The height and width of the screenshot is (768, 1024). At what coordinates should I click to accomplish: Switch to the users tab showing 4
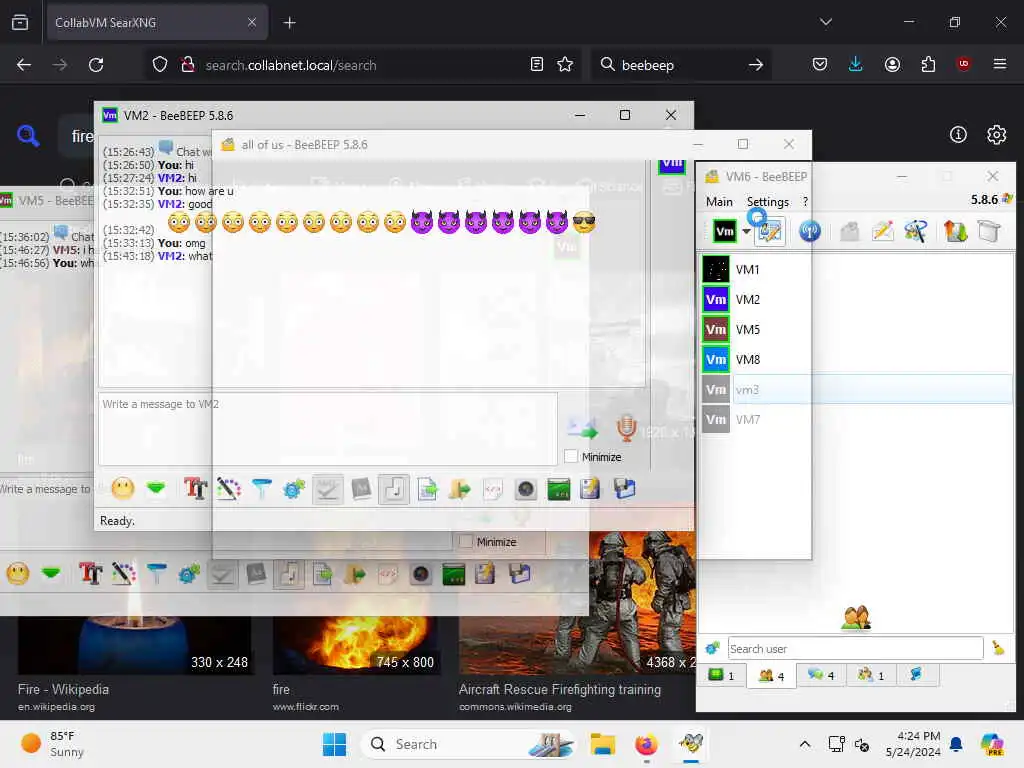tap(771, 675)
